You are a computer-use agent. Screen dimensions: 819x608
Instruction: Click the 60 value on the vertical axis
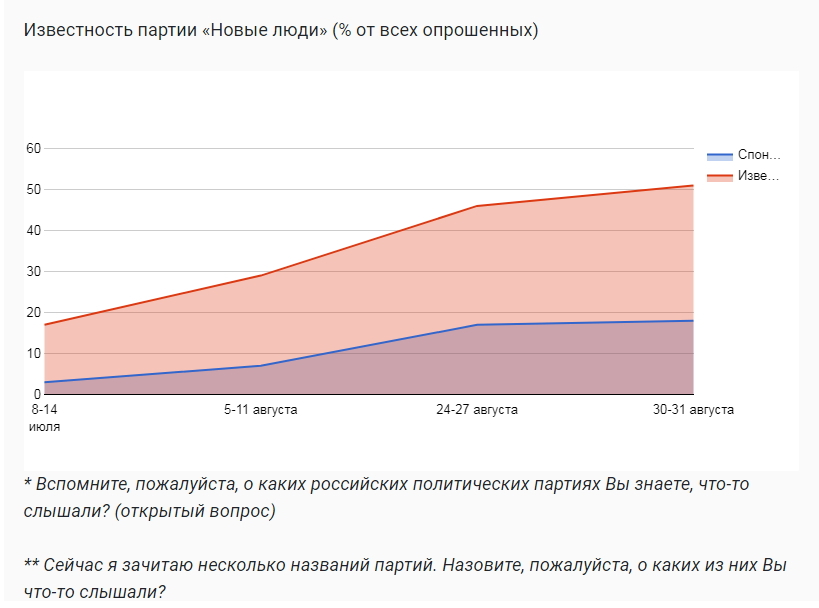click(33, 149)
